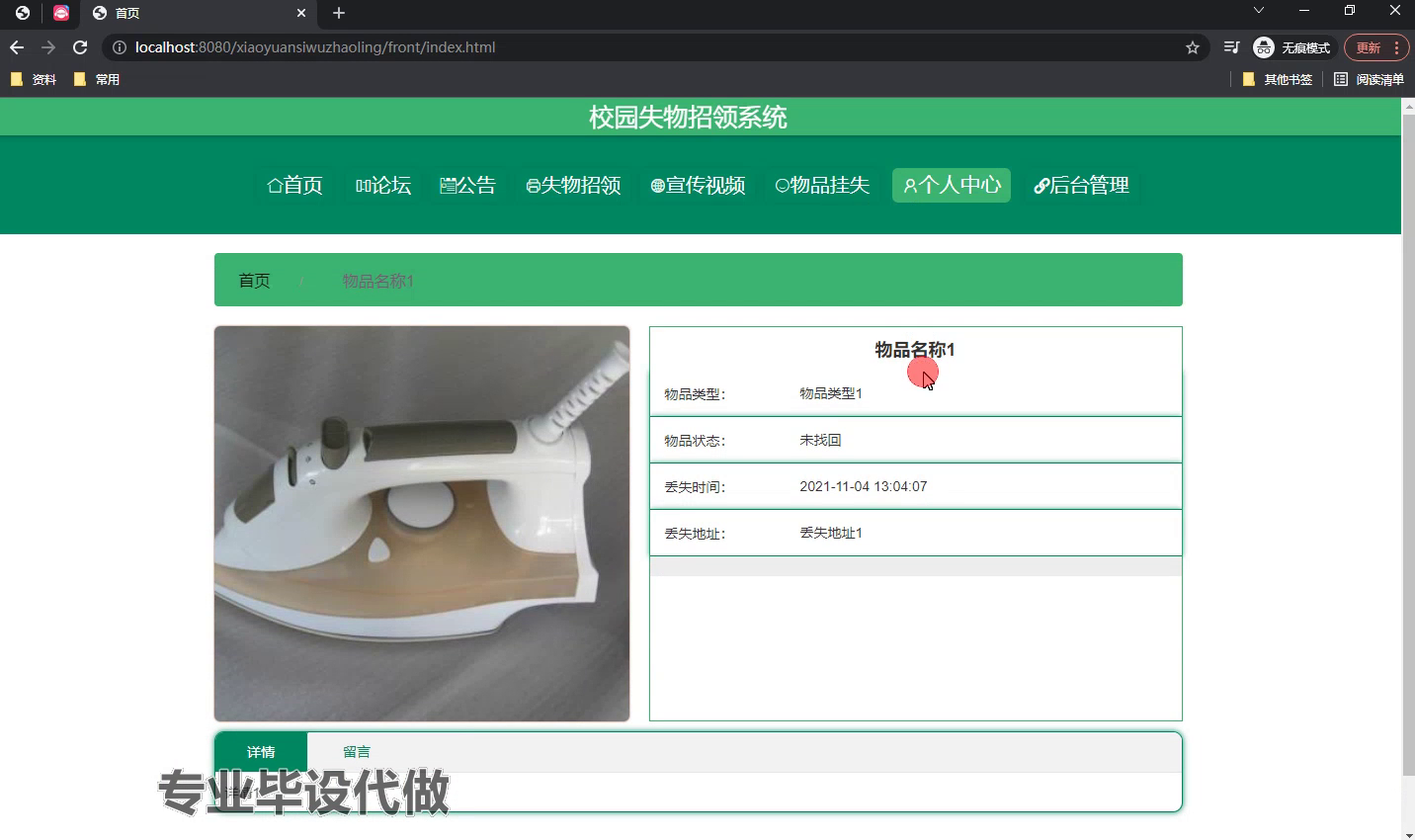The height and width of the screenshot is (840, 1415).
Task: Open 失物招领 lost and found menu
Action: coord(573,185)
